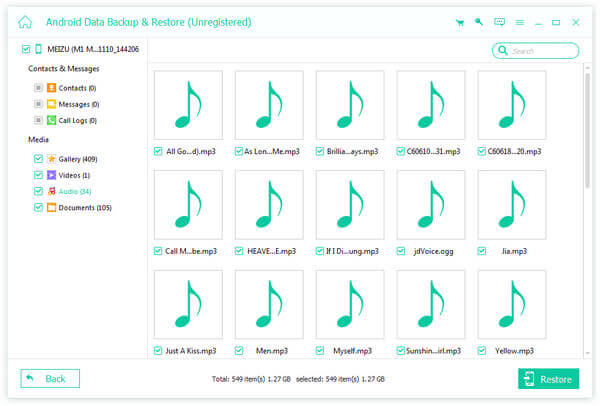This screenshot has width=600, height=406.
Task: Toggle checkbox for Yellow.mp3
Action: point(482,351)
